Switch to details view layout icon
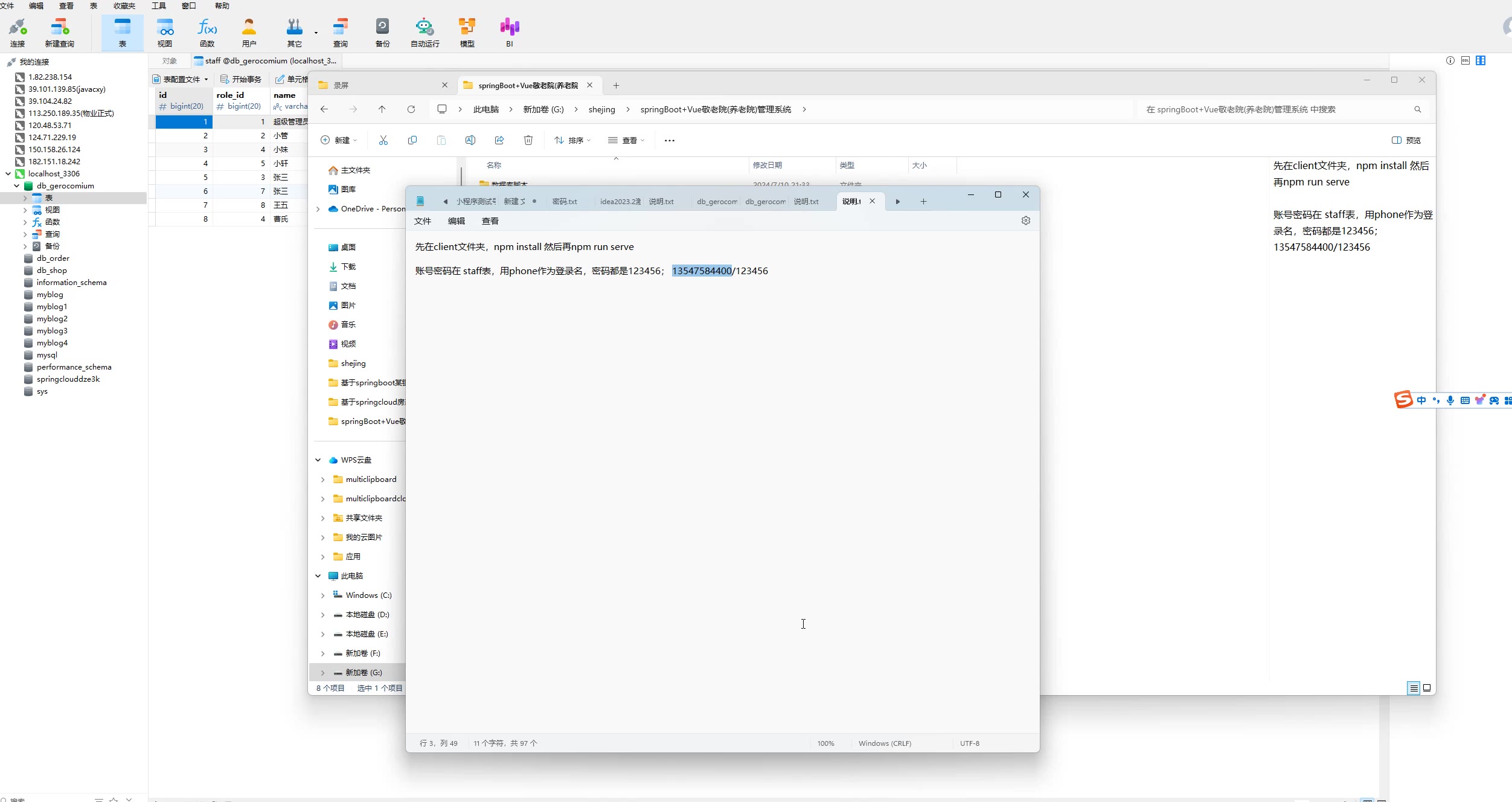This screenshot has width=1512, height=802. (1413, 688)
